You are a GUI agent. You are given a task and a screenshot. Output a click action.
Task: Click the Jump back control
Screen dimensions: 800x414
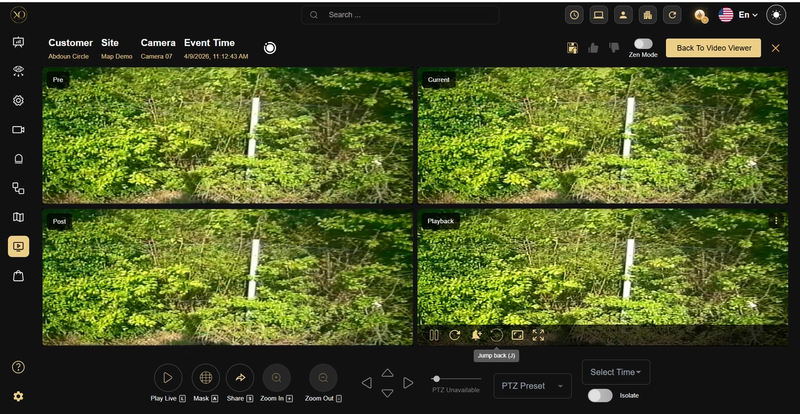point(496,335)
